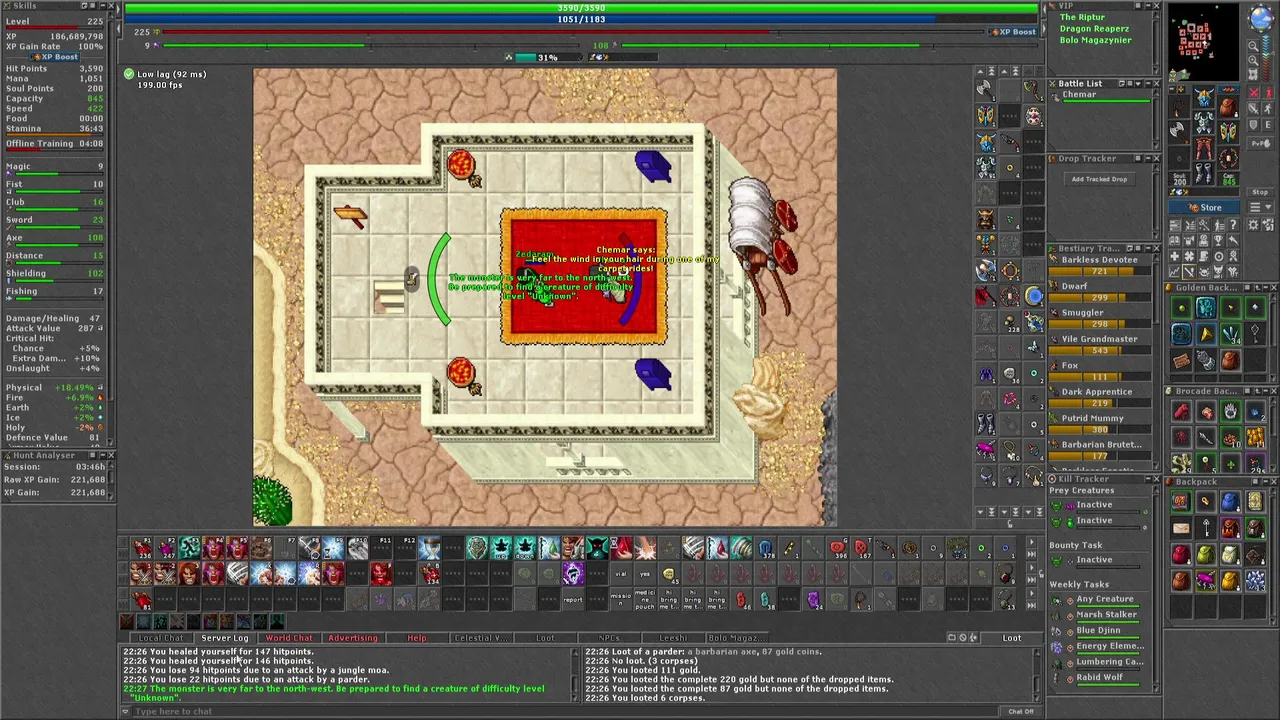Collapse the Drop Tracker panel
This screenshot has width=1280, height=720.
[x=1147, y=158]
